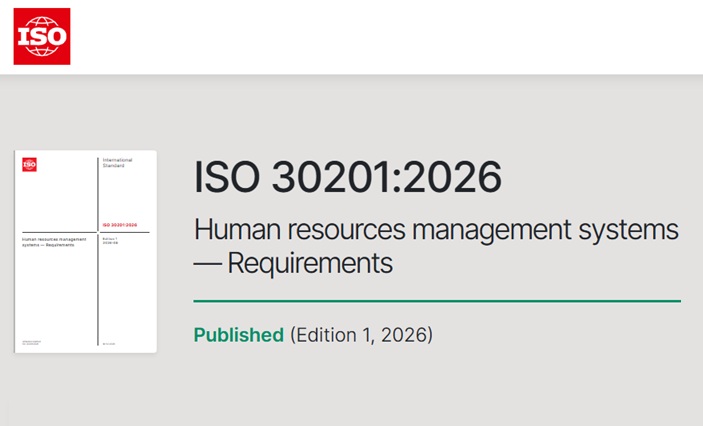Click the '(Edition 1, 2026)' text
Screen dimensions: 703x426
[x=361, y=335]
